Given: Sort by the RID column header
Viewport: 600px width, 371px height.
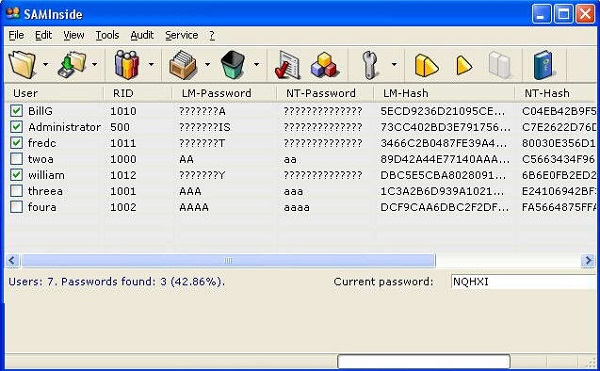Looking at the screenshot, I should 137,93.
